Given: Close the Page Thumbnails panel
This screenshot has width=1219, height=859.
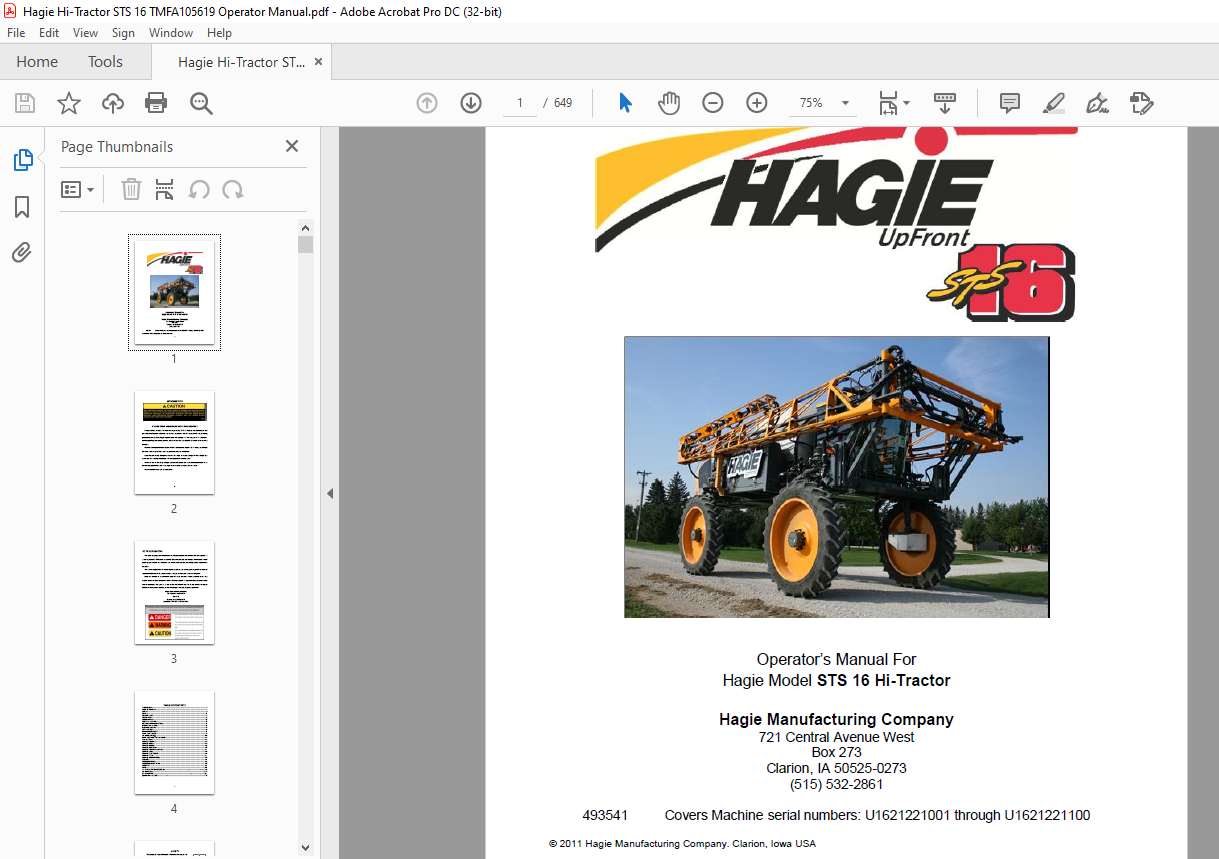Looking at the screenshot, I should 292,146.
